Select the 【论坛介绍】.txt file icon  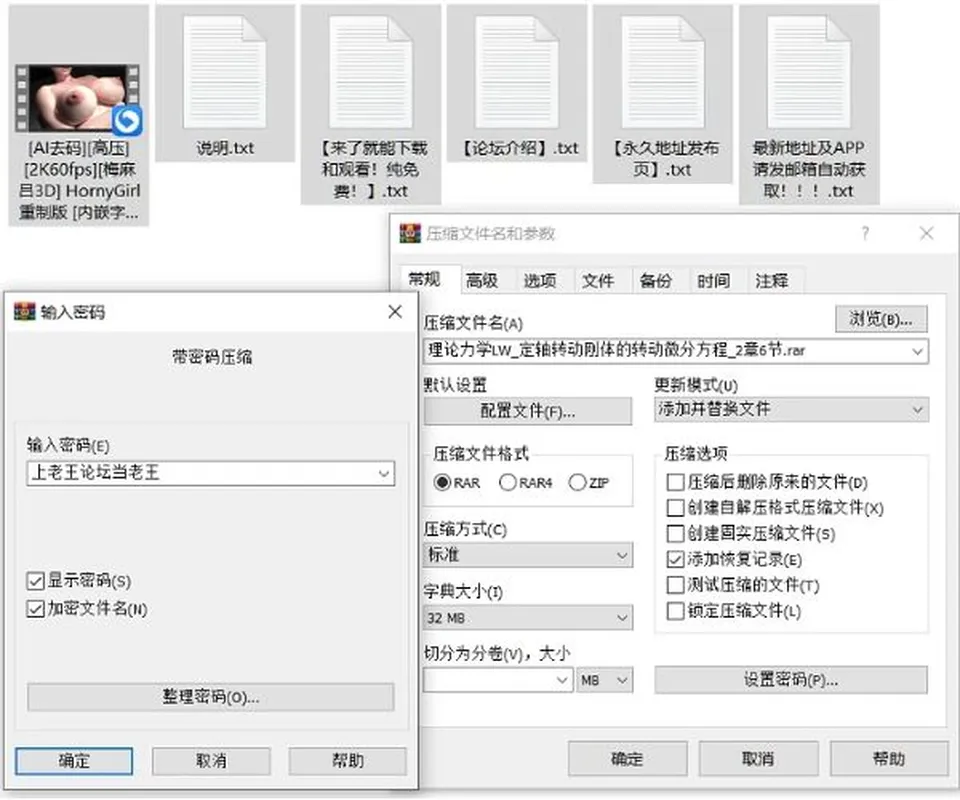(x=517, y=72)
